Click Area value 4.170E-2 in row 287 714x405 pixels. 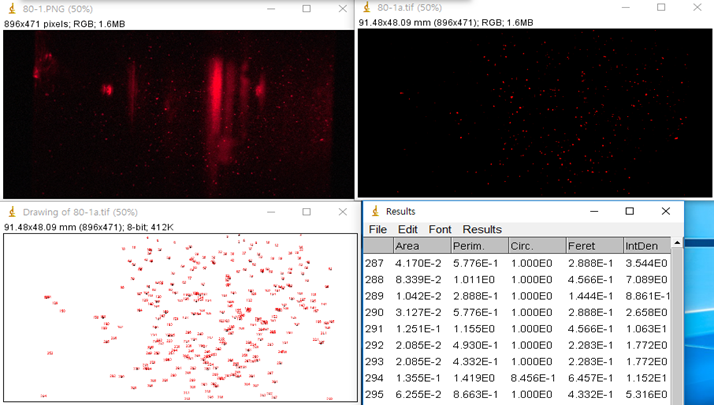(418, 263)
